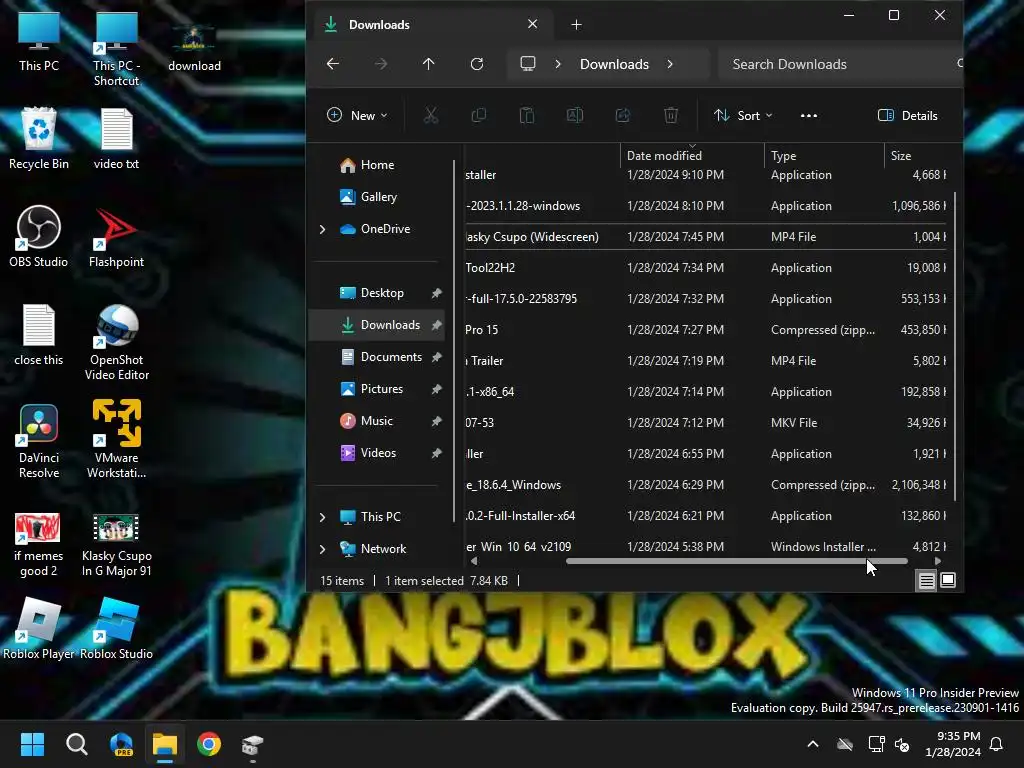Click the File Explorer taskbar icon
This screenshot has height=768, width=1024.
pos(165,744)
